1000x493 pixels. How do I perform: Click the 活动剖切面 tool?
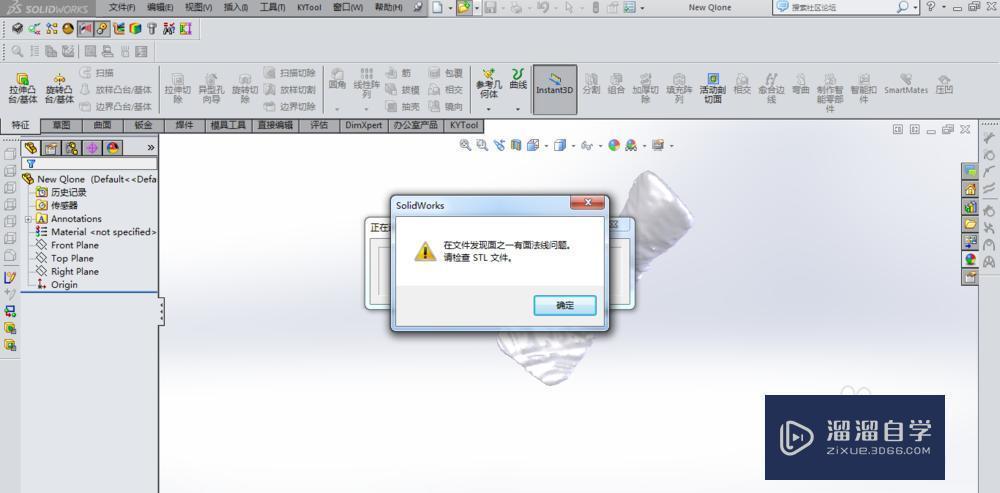(712, 88)
